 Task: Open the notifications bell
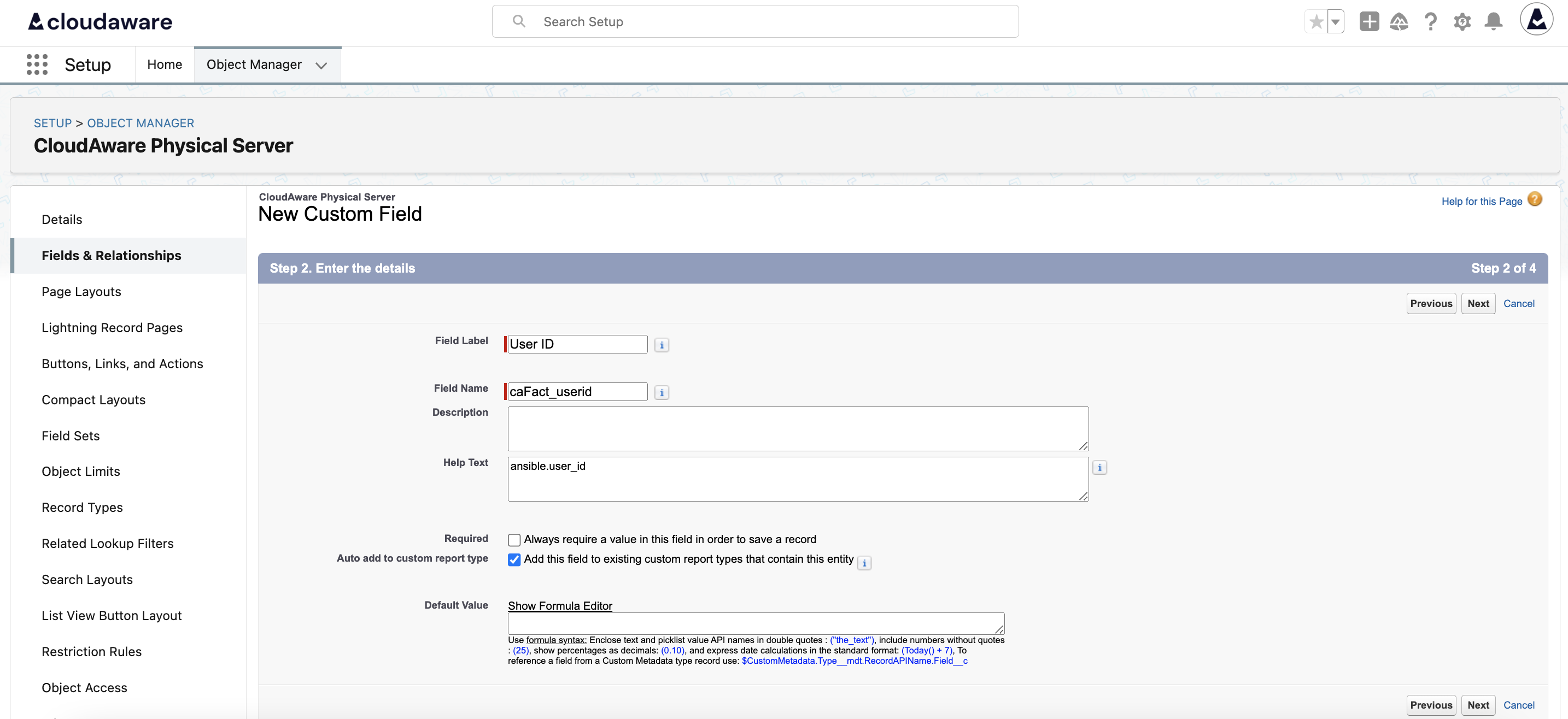tap(1494, 21)
